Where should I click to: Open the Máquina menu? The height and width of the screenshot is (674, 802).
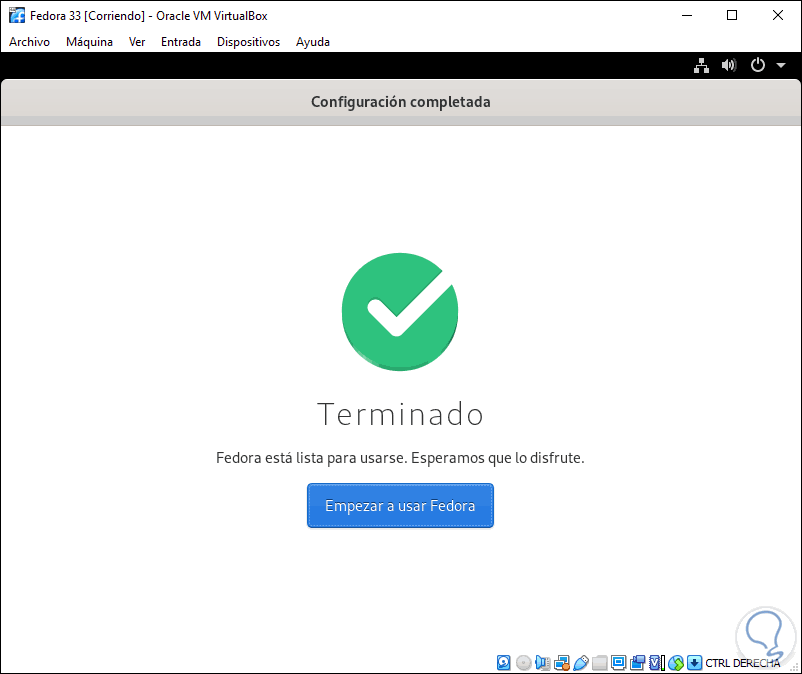tap(89, 42)
